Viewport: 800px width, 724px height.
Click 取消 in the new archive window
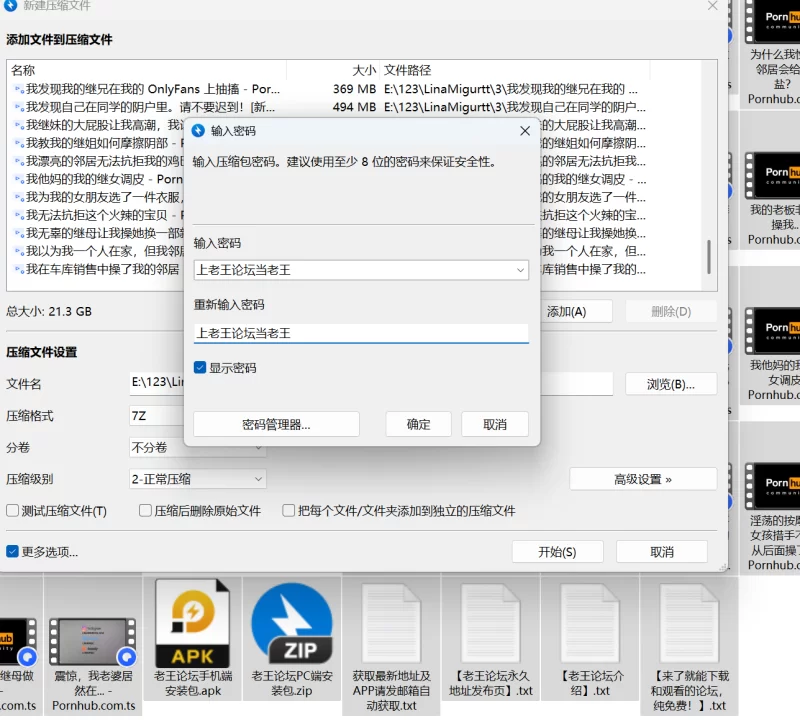click(x=662, y=552)
